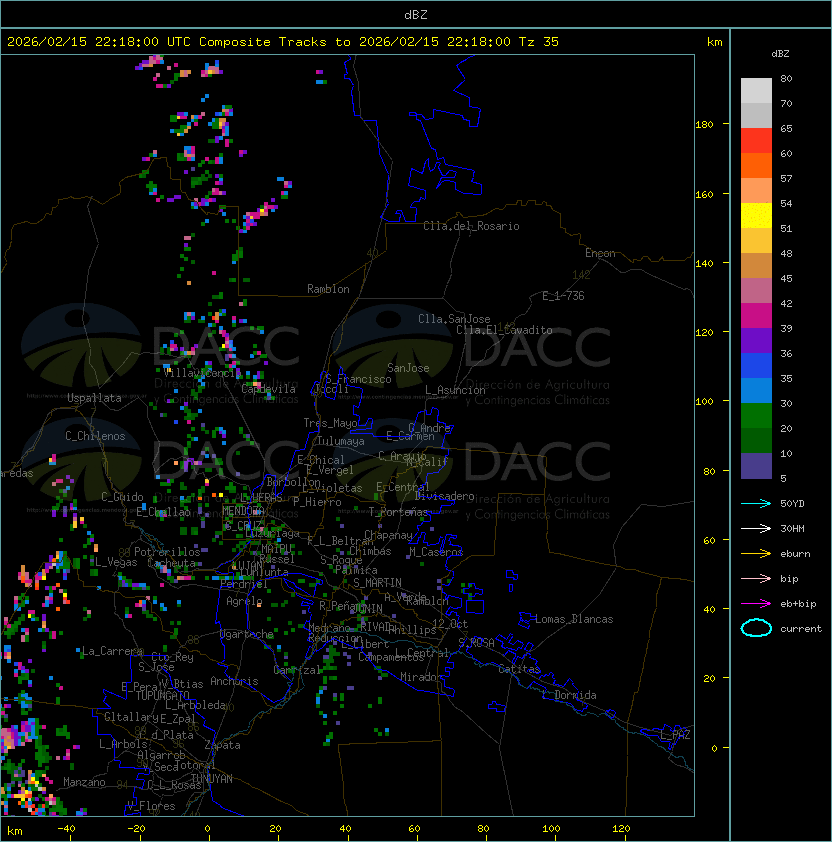This screenshot has height=842, width=832.
Task: Select the 65 dBZ gray swatch
Action: (x=756, y=115)
